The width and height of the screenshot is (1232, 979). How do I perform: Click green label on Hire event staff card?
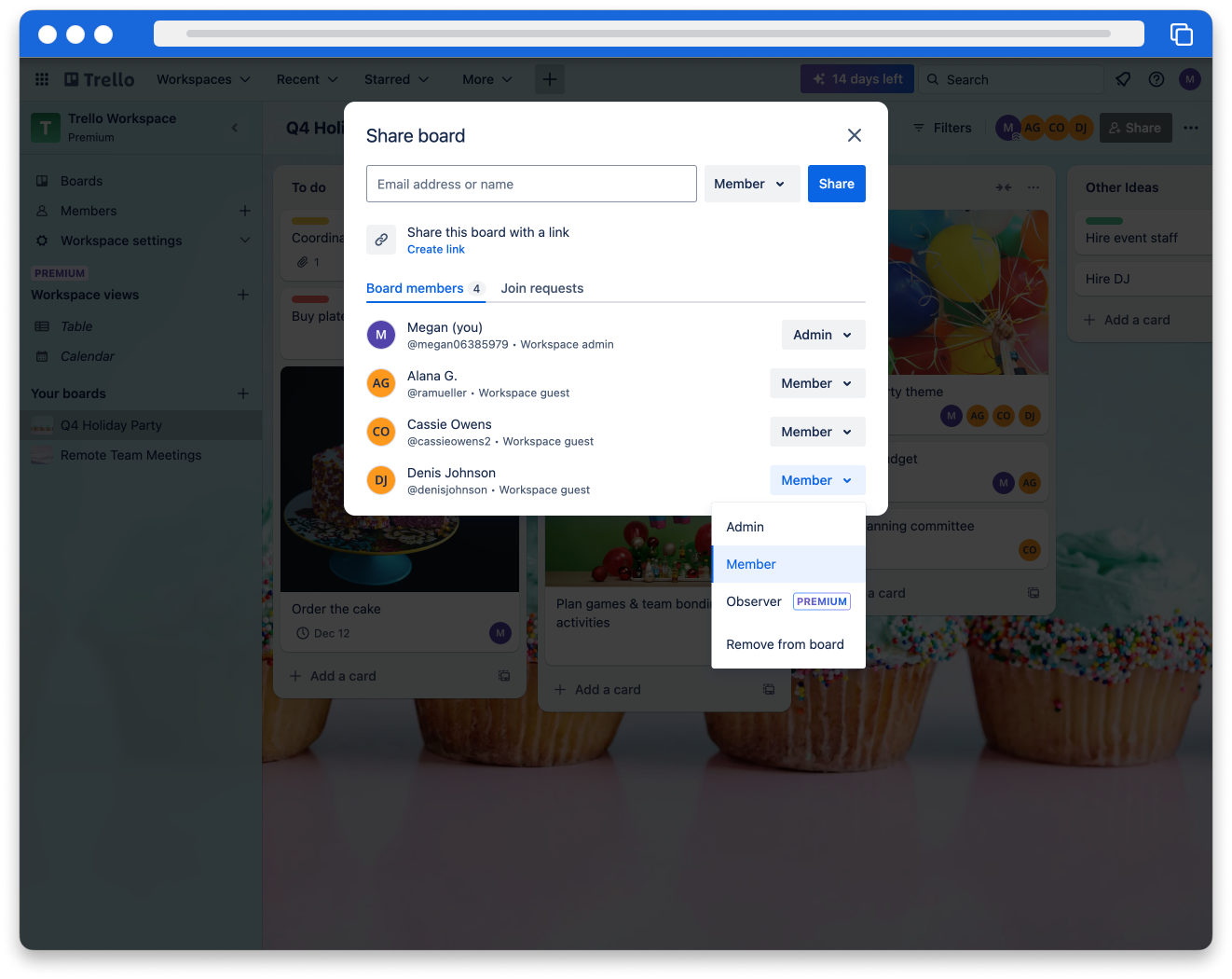point(1104,221)
